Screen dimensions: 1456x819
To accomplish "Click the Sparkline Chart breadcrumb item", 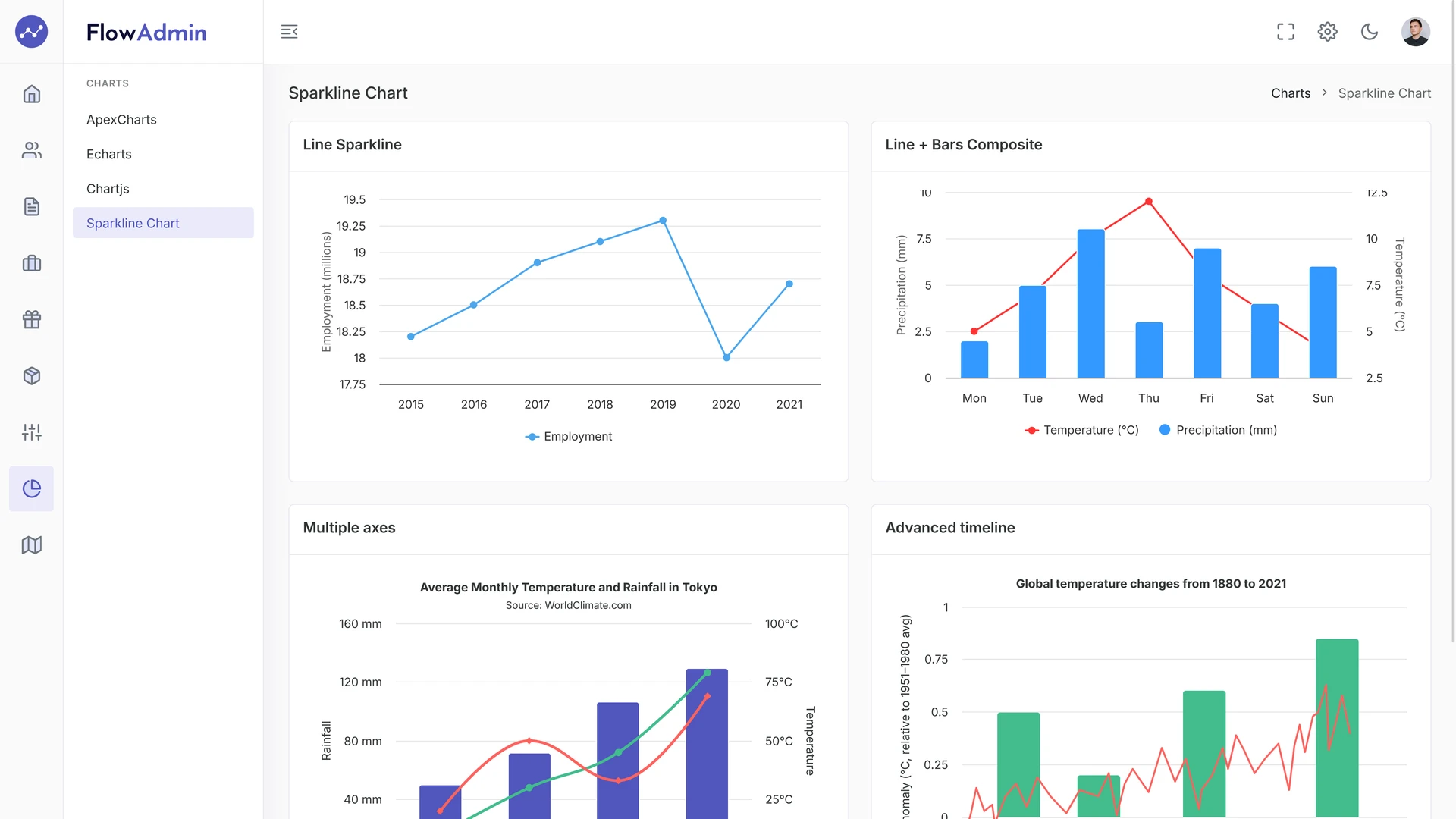I will [x=1384, y=93].
